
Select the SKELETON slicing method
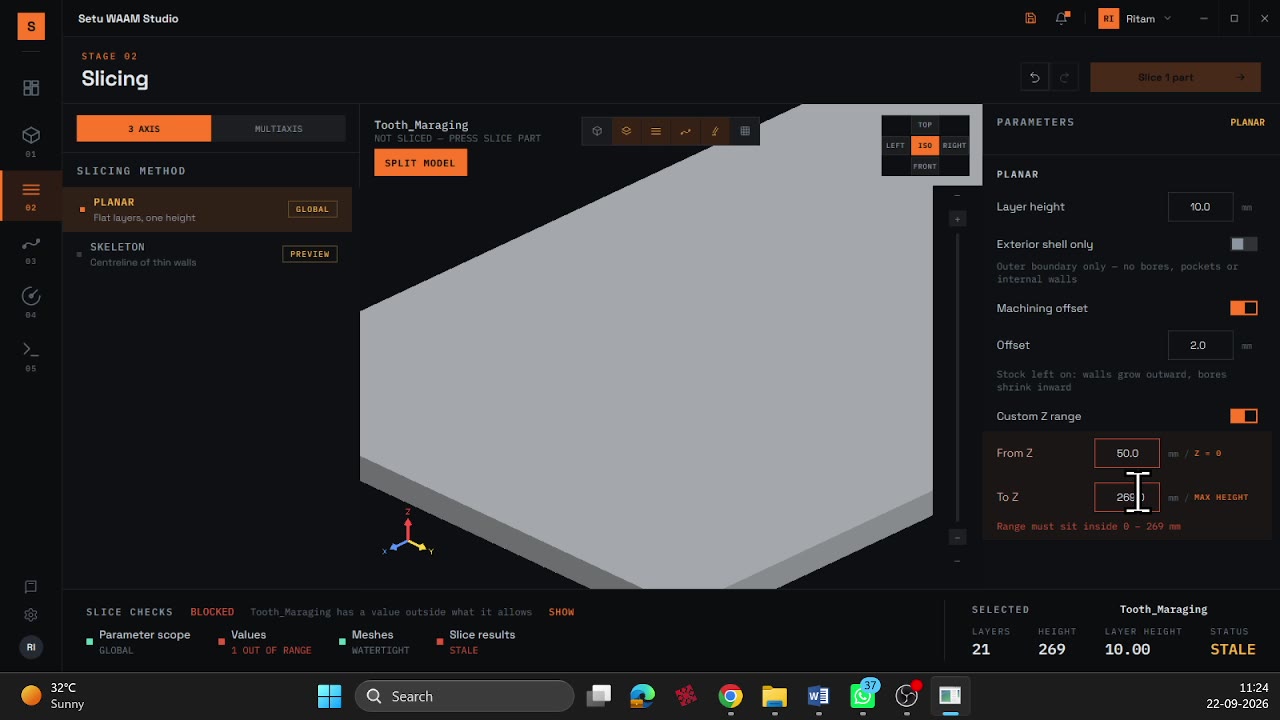click(x=207, y=254)
